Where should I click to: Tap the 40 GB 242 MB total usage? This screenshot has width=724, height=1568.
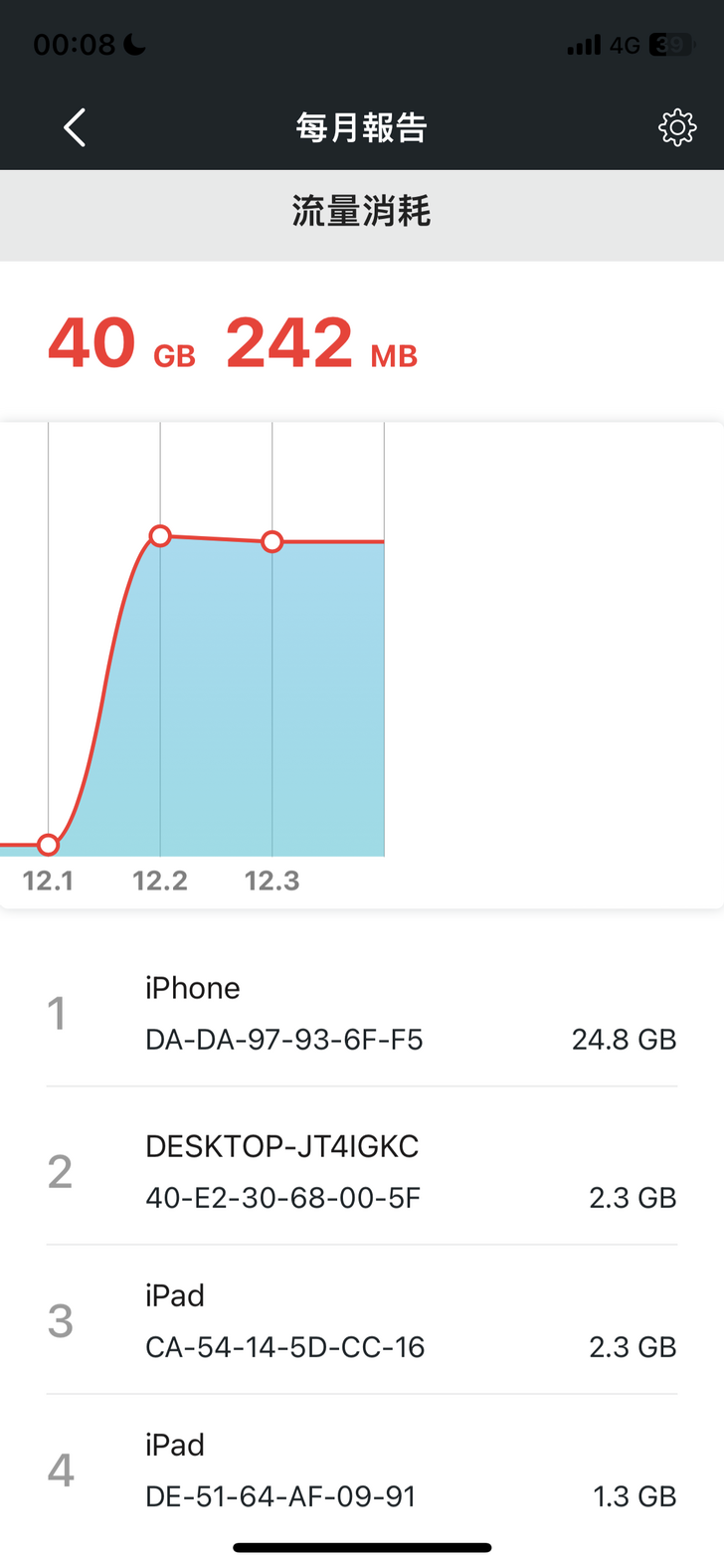pos(233,343)
